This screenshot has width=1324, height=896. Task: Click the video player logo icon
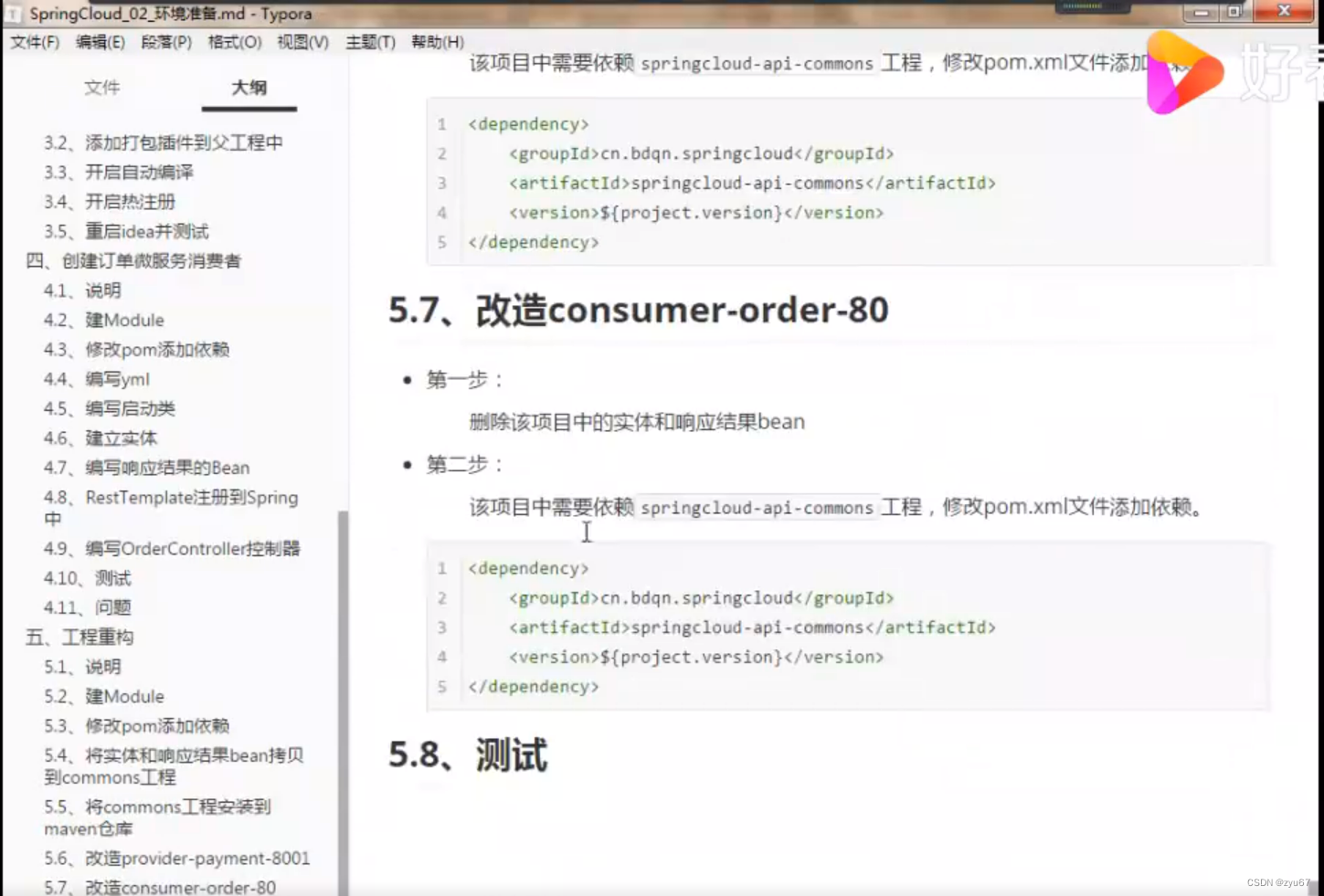tap(1185, 73)
